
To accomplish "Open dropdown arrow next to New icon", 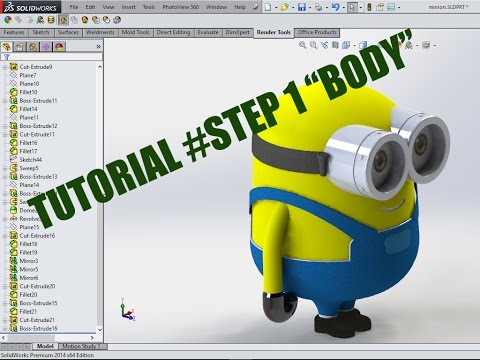I will (276, 7).
